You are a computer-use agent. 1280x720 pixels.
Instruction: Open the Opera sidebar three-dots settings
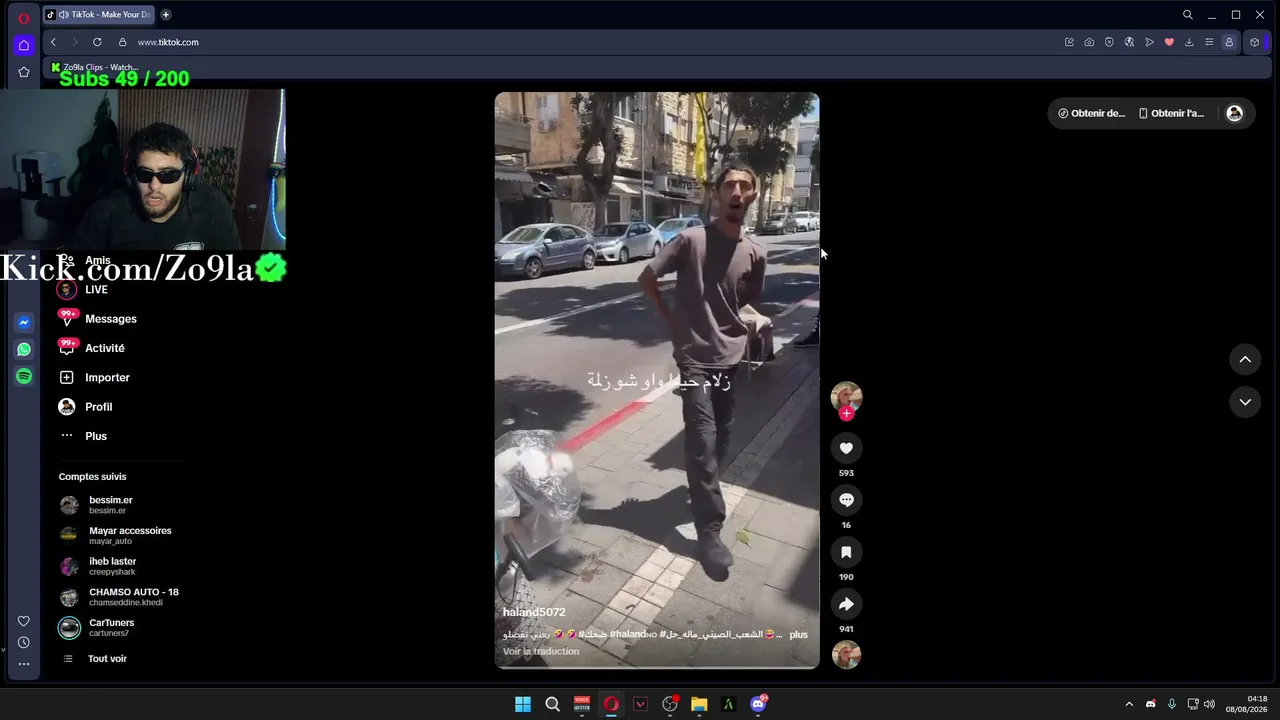click(x=24, y=664)
